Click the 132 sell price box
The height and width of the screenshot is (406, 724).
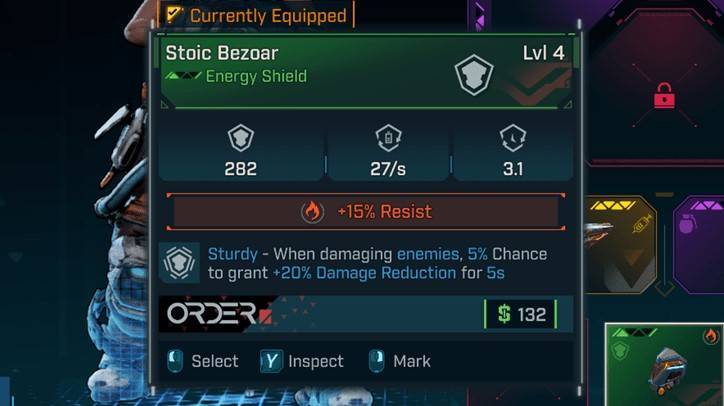521,314
